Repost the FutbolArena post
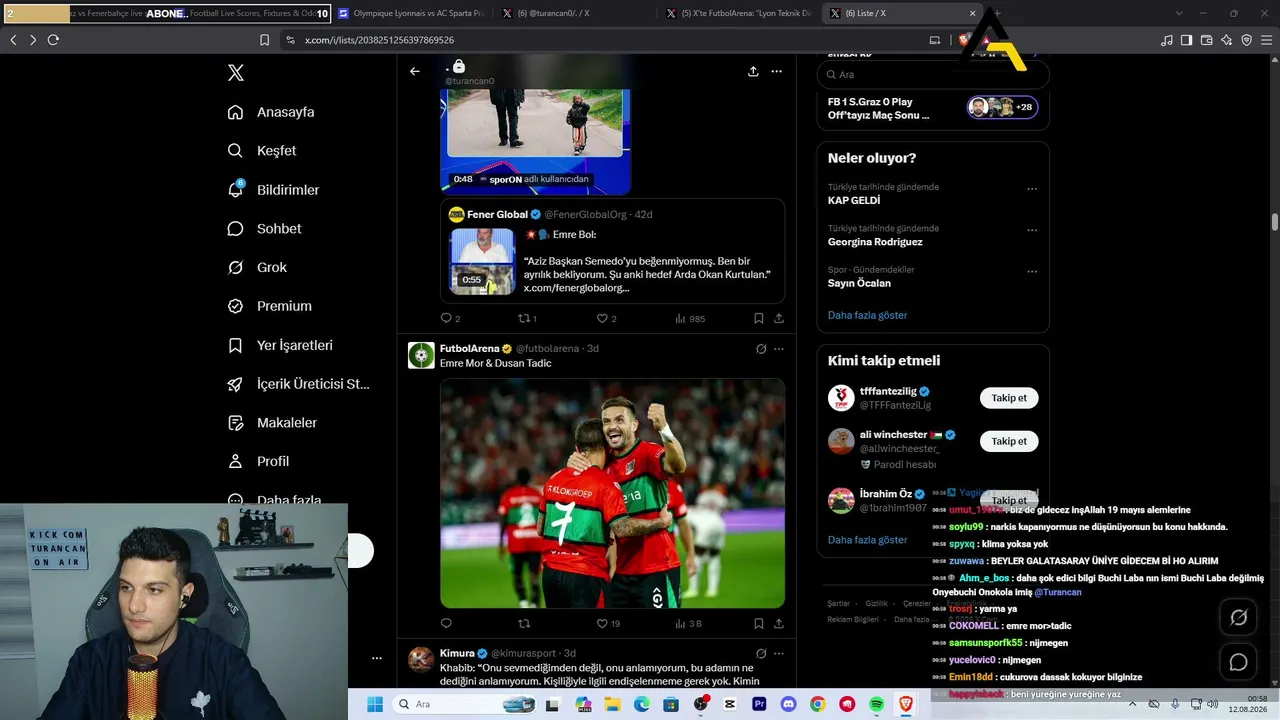The width and height of the screenshot is (1280, 720). pyautogui.click(x=523, y=623)
